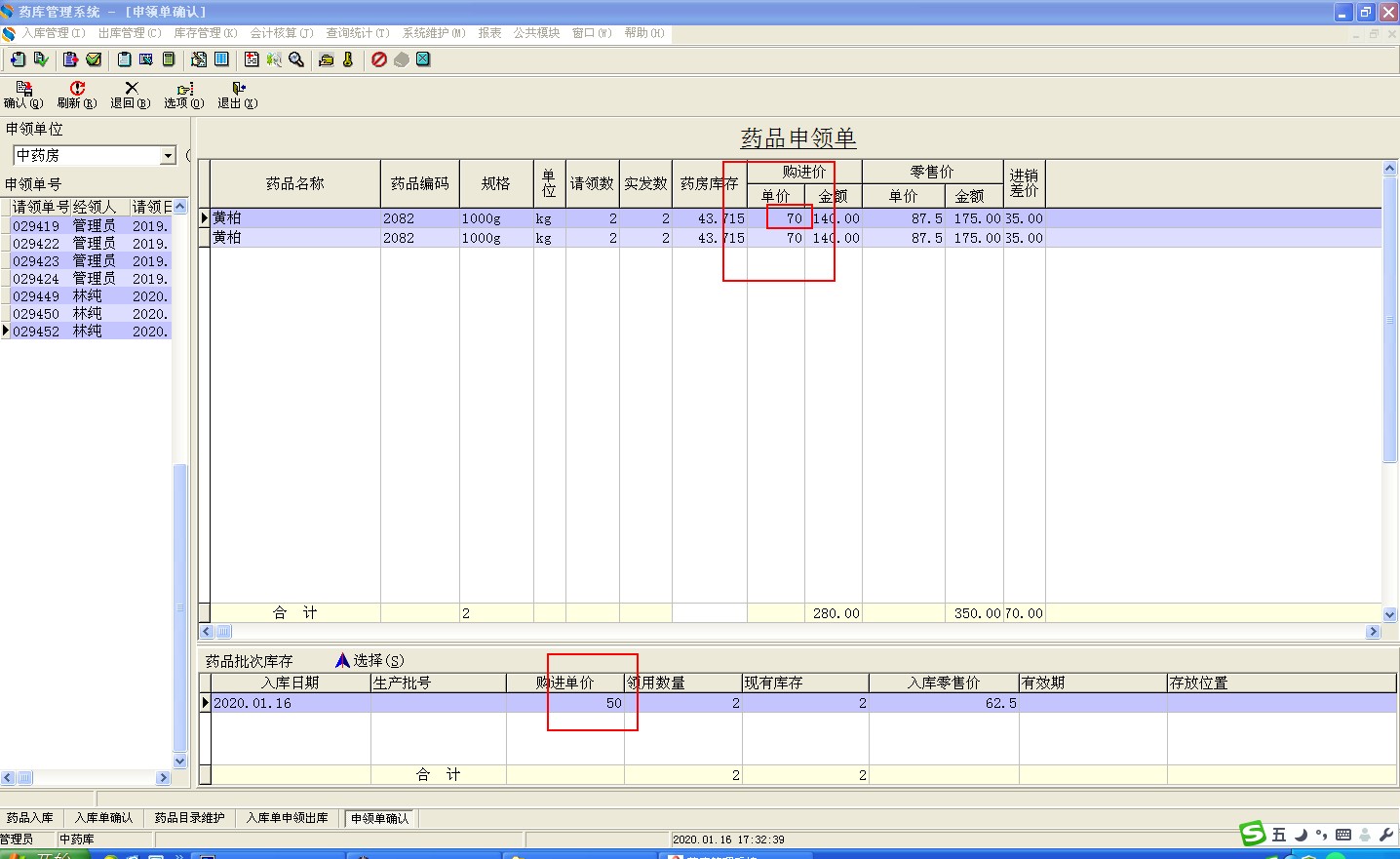Click the down arrow of the drug grid scrollbar
Screen dimensions: 1400x859
pos(1390,614)
